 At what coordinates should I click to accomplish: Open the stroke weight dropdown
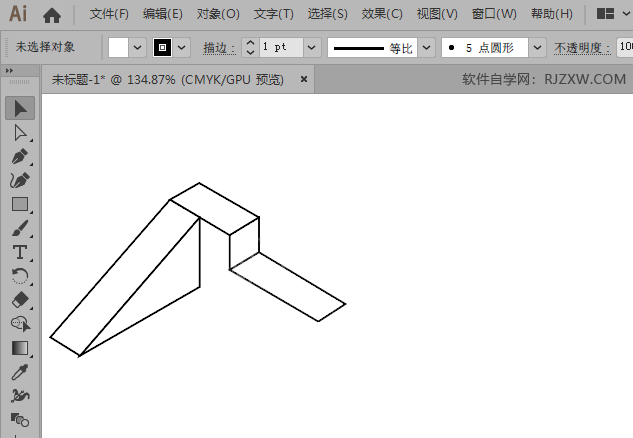click(312, 48)
